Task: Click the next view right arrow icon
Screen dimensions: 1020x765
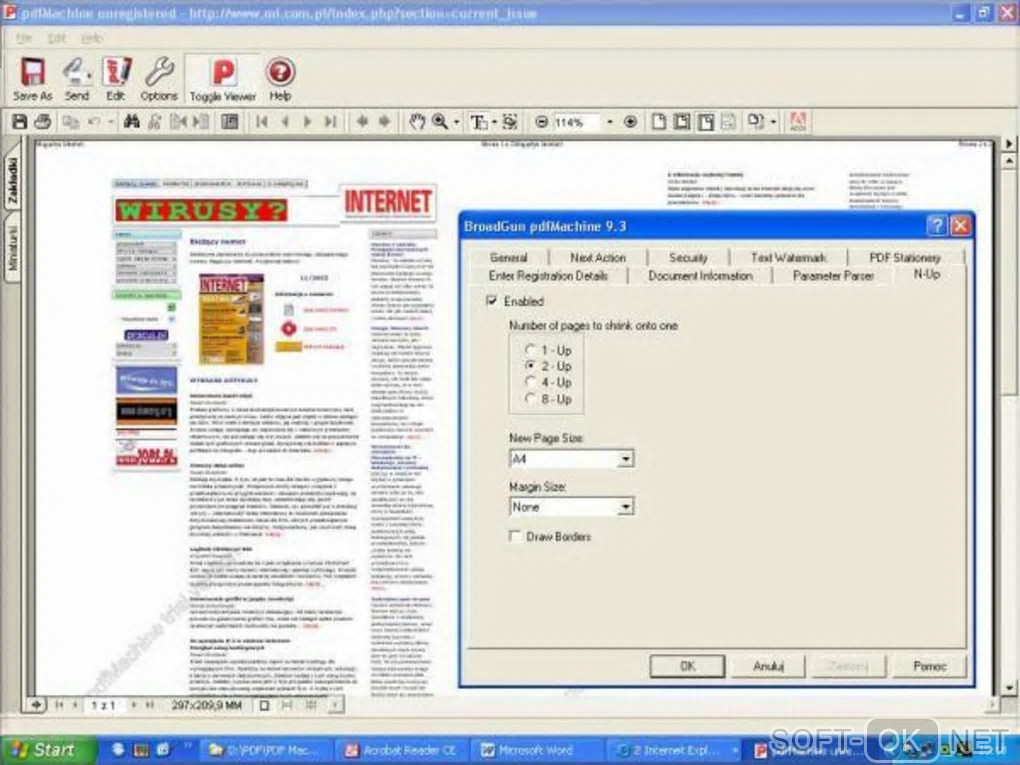Action: coord(384,122)
